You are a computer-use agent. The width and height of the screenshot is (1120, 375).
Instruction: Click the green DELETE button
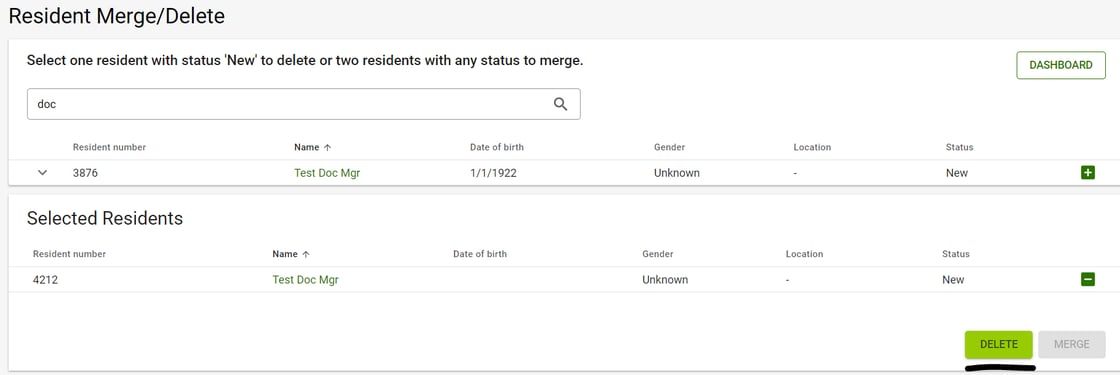tap(999, 344)
